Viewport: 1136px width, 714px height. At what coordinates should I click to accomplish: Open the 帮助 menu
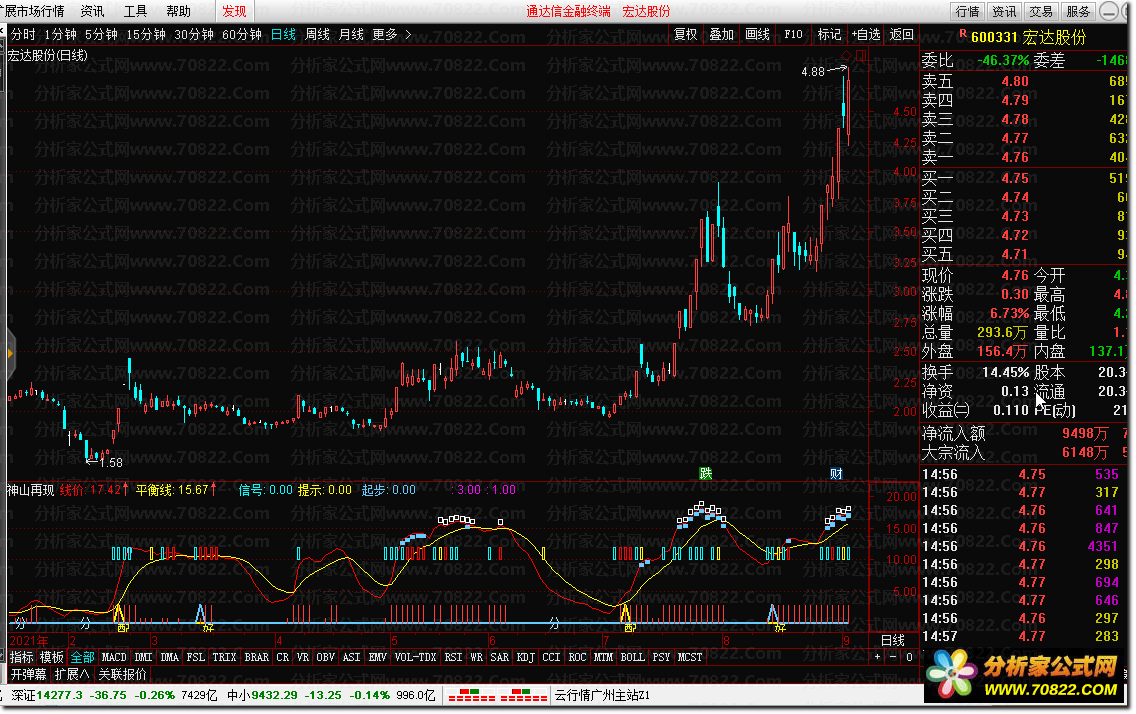[178, 11]
